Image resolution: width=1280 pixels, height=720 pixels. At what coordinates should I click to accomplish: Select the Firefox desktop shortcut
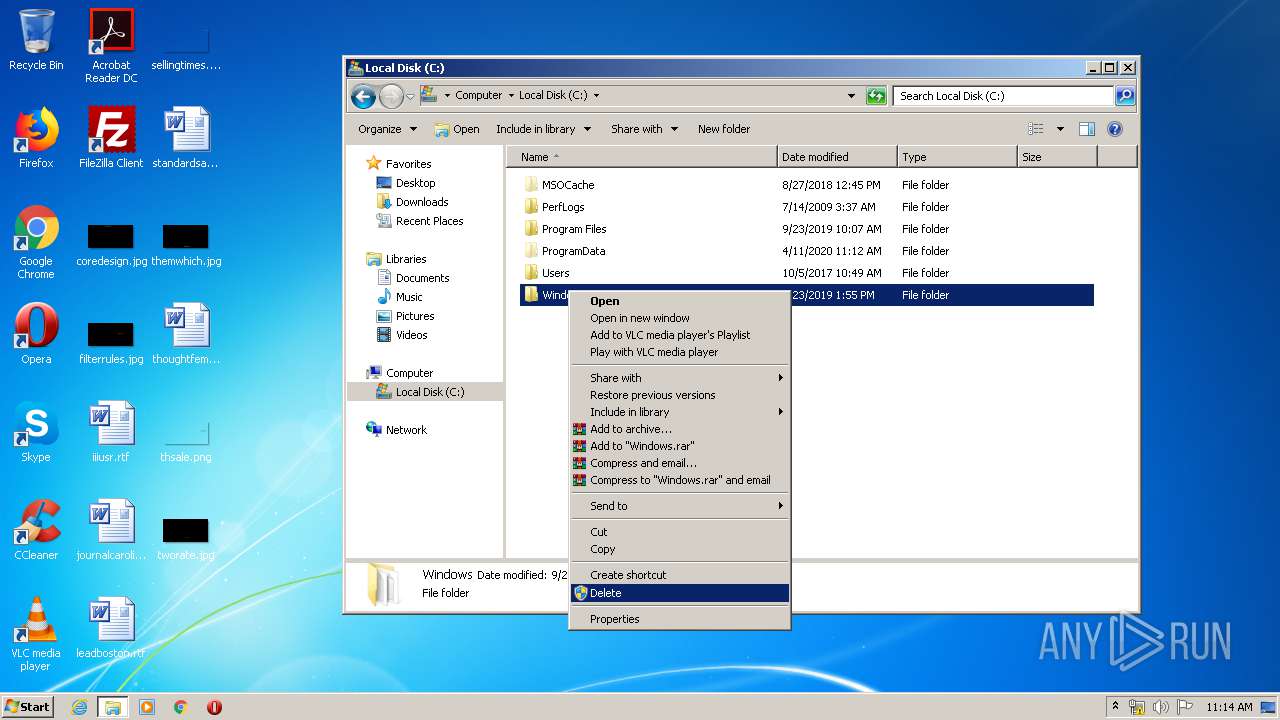(x=36, y=138)
